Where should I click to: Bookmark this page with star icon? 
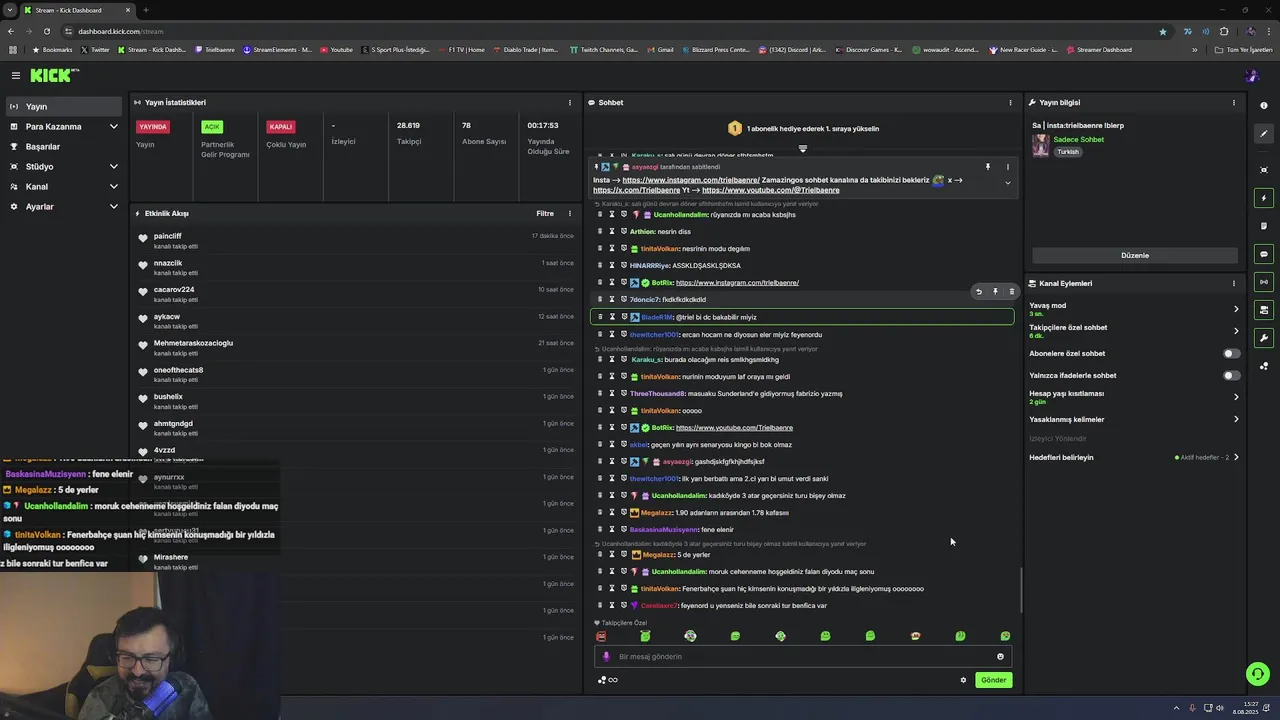[x=1162, y=31]
